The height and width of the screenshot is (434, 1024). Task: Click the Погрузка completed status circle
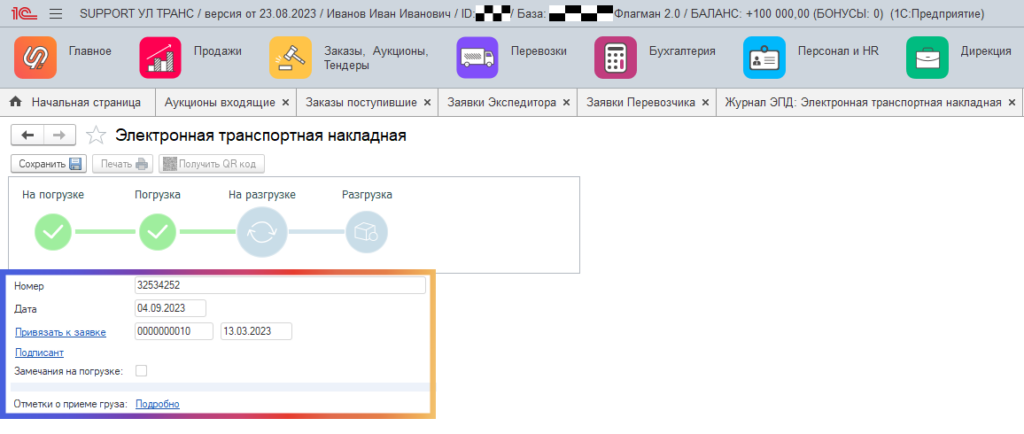click(157, 232)
